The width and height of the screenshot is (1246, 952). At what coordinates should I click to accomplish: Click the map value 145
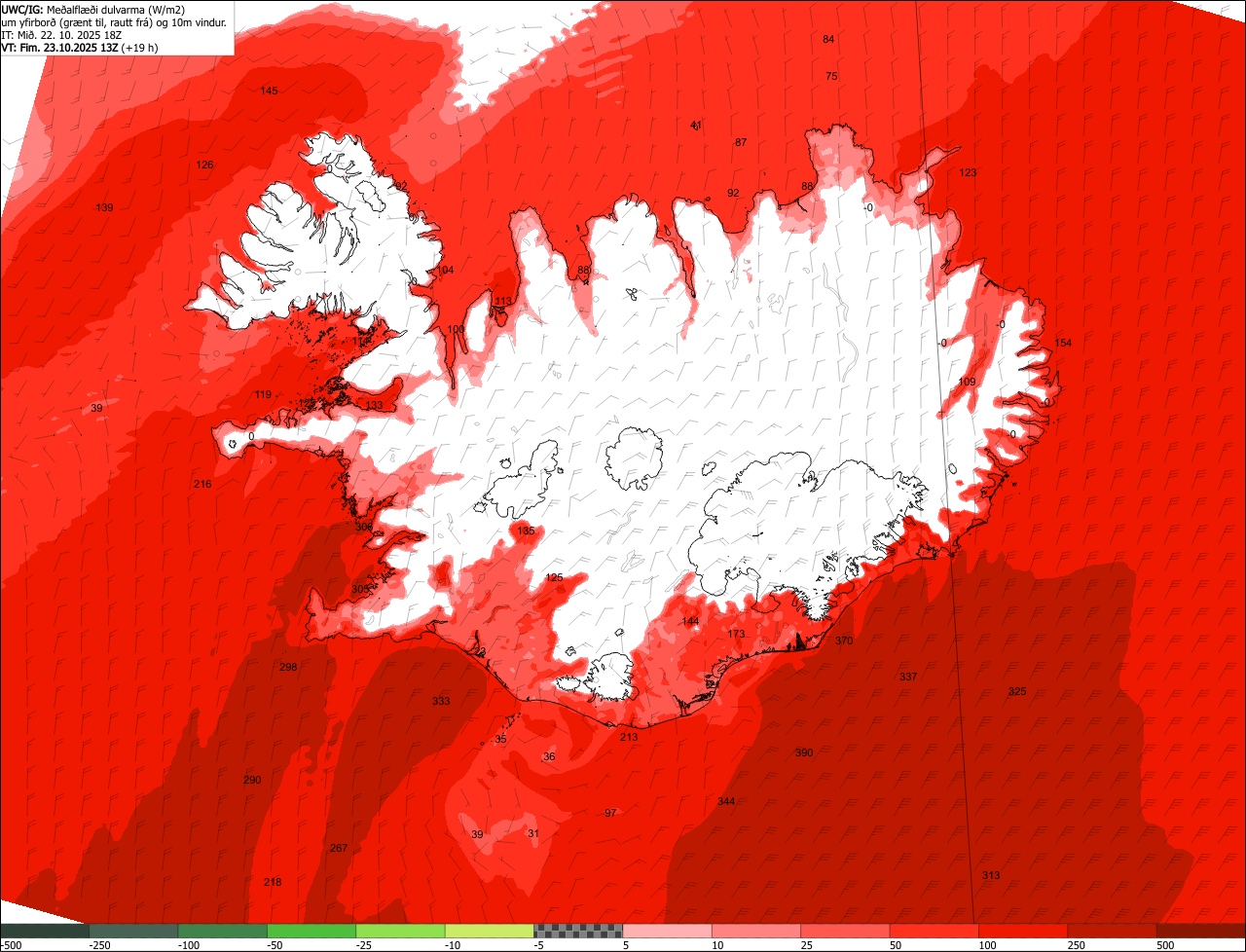269,91
